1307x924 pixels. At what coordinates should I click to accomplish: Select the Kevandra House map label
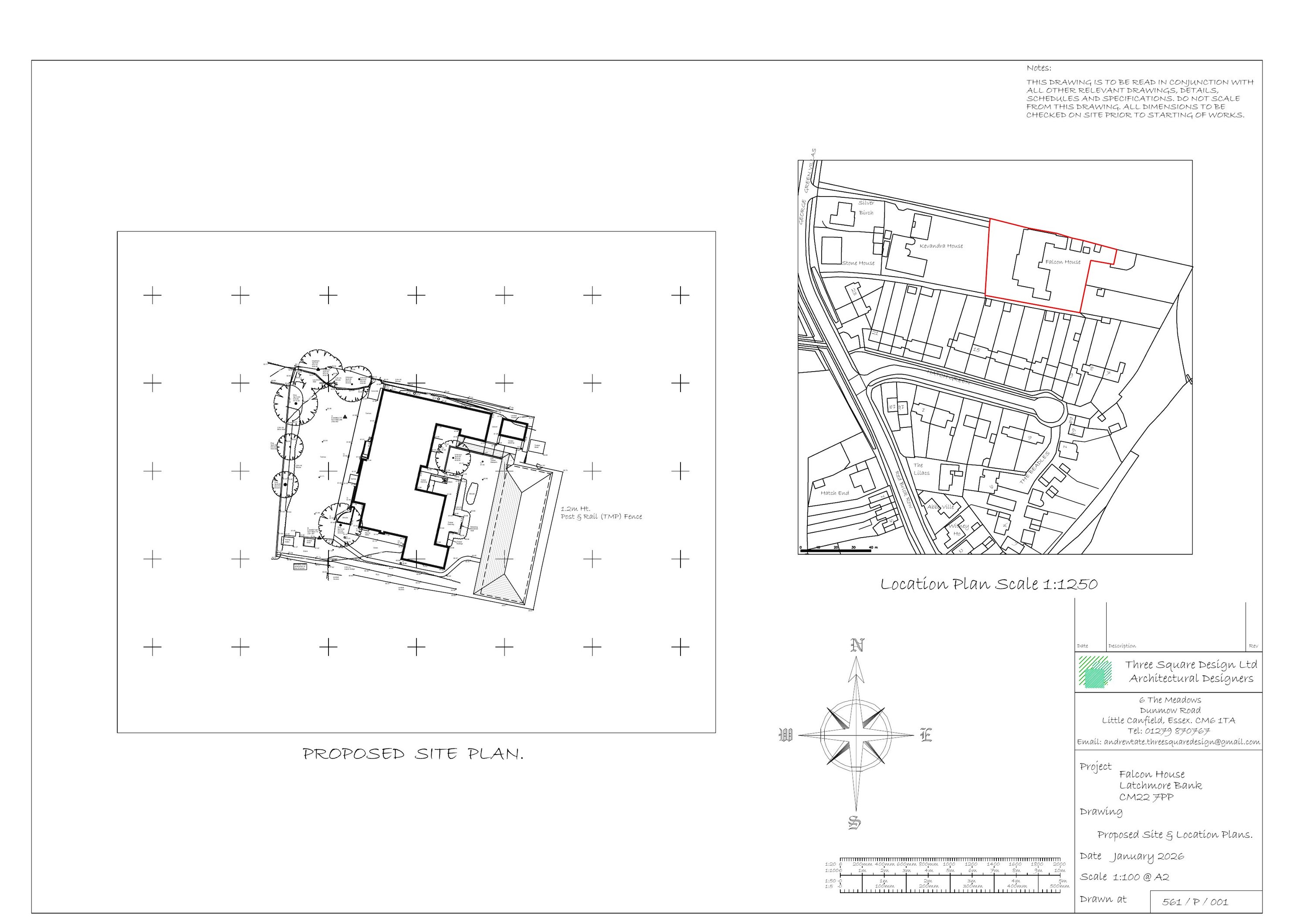coord(941,246)
